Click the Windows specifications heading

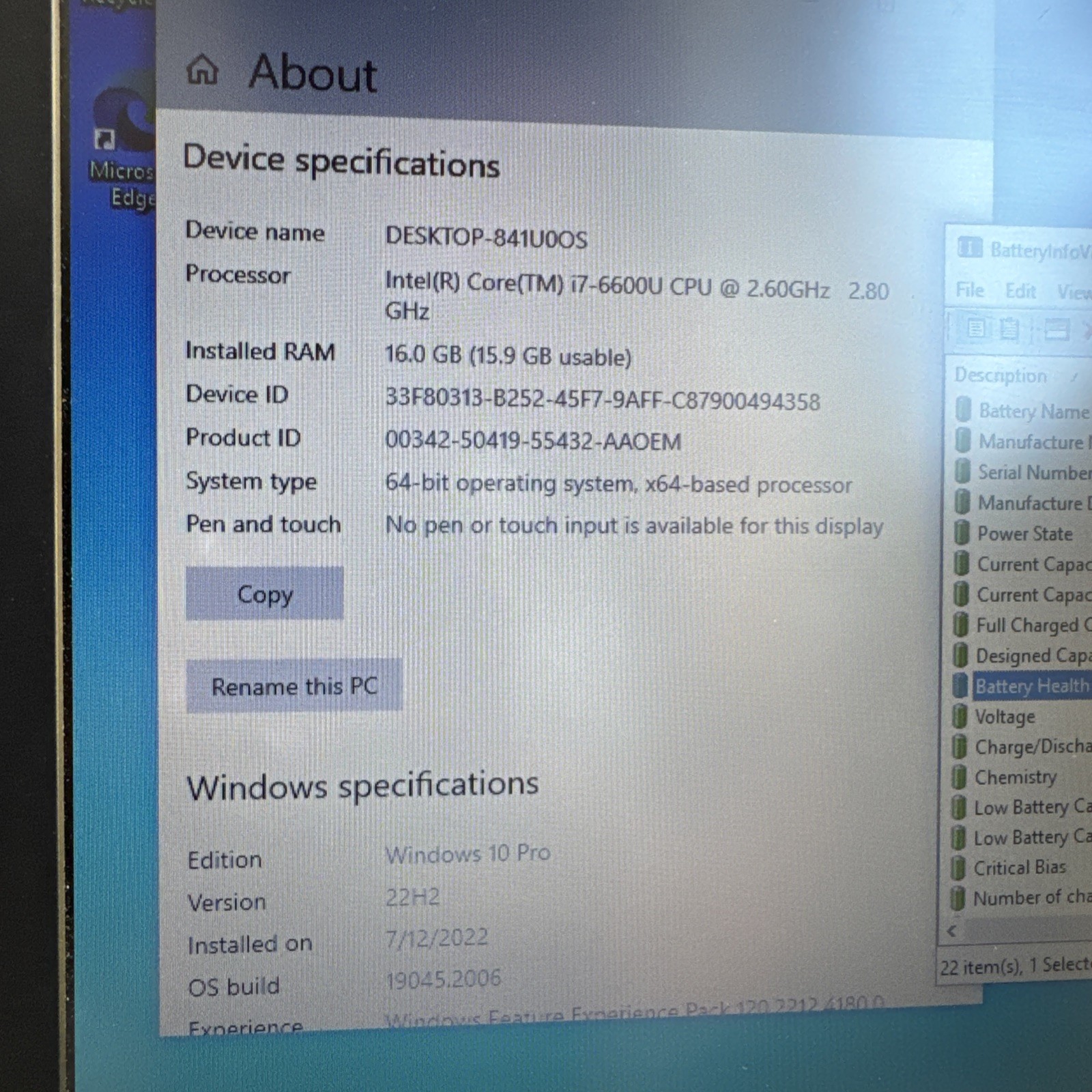[362, 785]
